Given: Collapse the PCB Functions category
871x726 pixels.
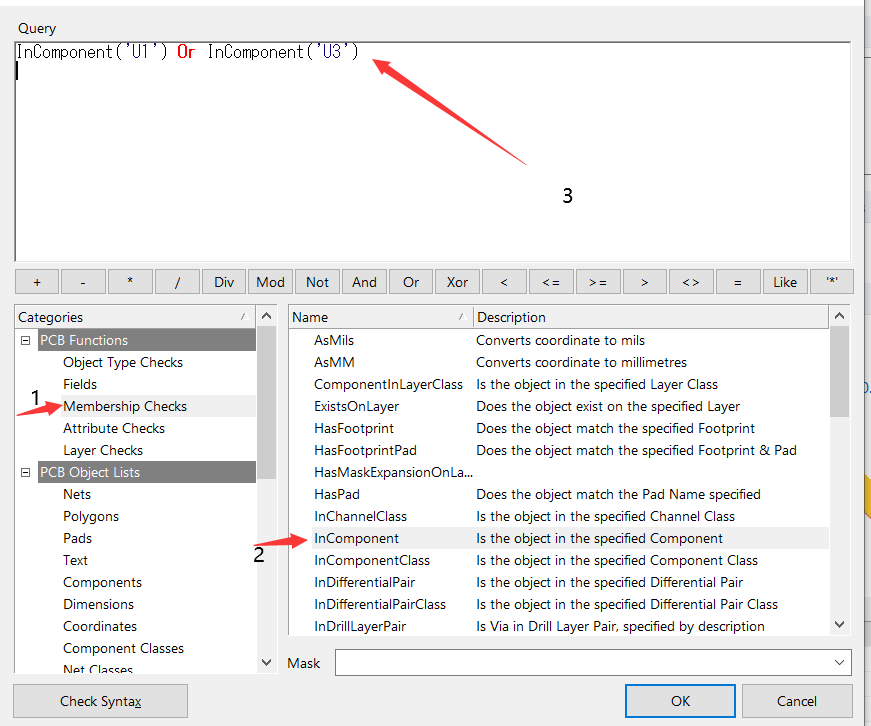Looking at the screenshot, I should 24,339.
